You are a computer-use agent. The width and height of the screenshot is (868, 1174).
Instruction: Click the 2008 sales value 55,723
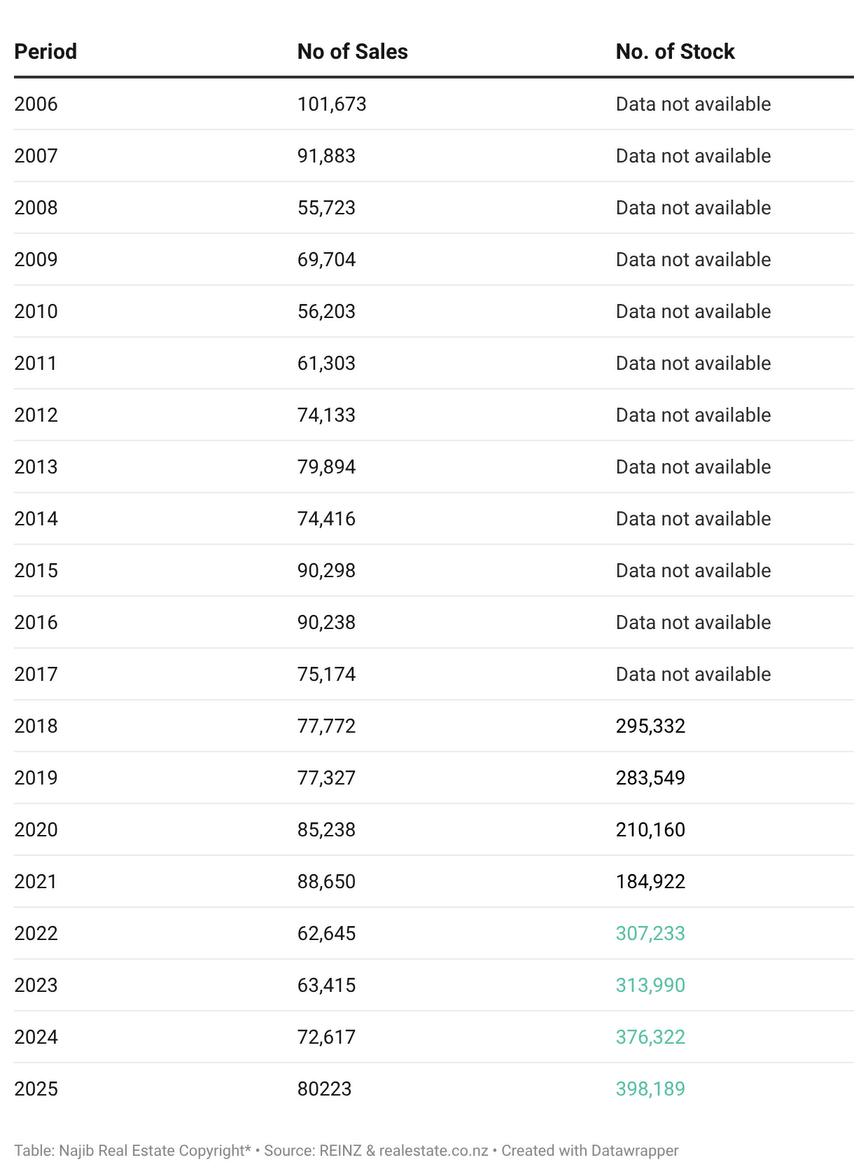326,208
